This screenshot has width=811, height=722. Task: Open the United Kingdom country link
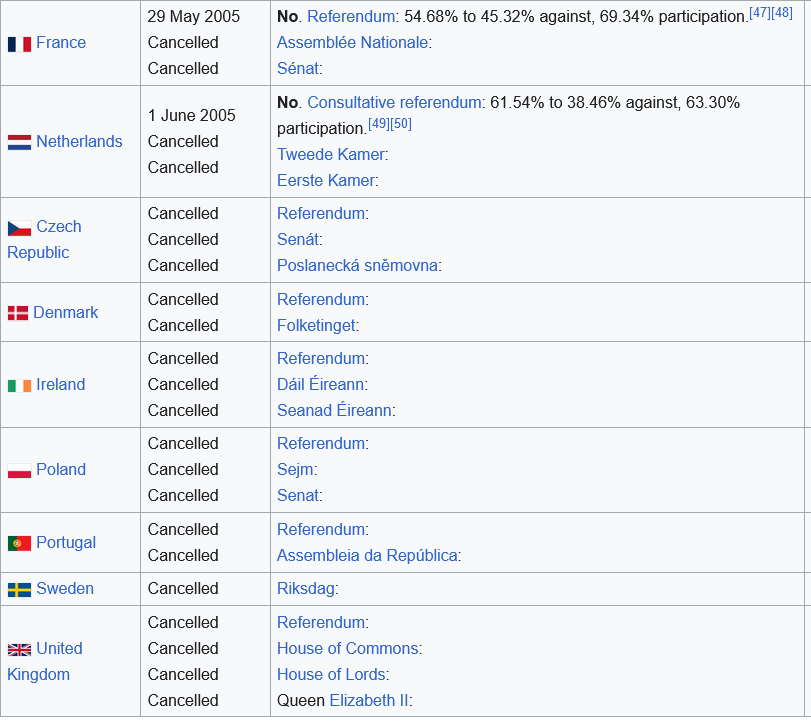coord(44,661)
